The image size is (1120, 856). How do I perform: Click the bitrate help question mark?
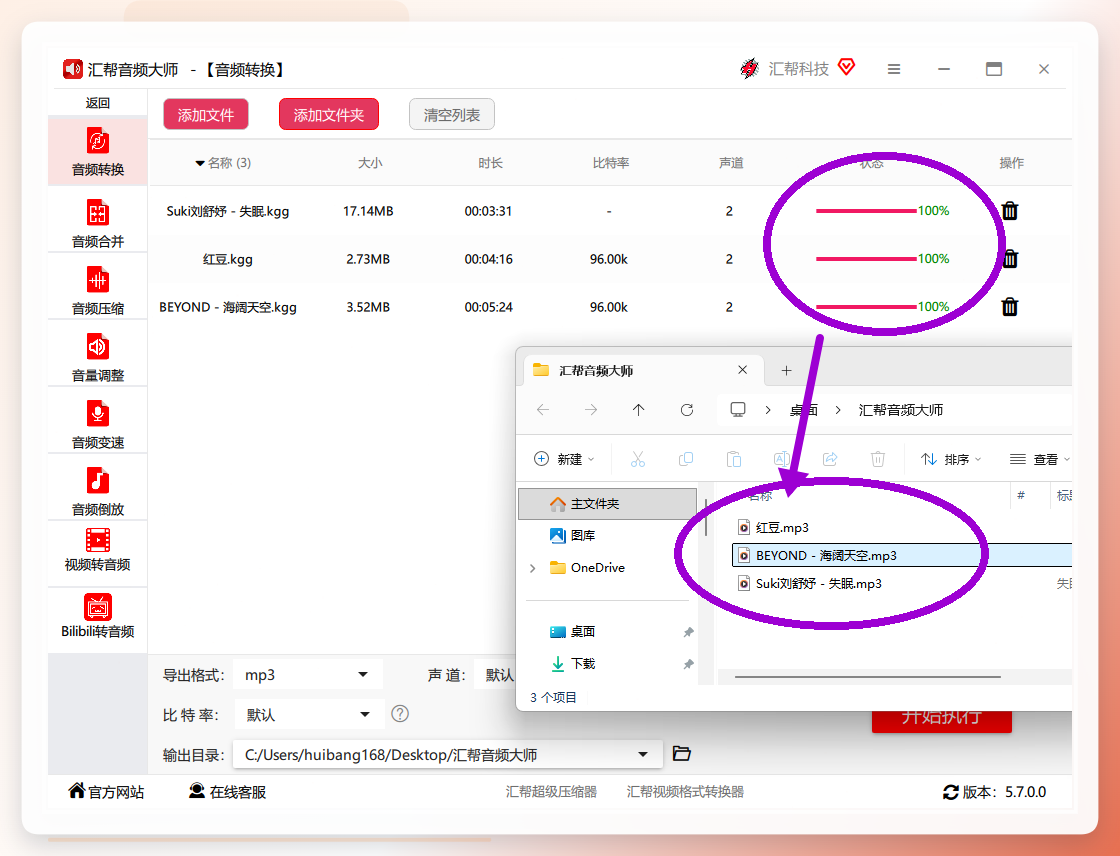[x=400, y=714]
